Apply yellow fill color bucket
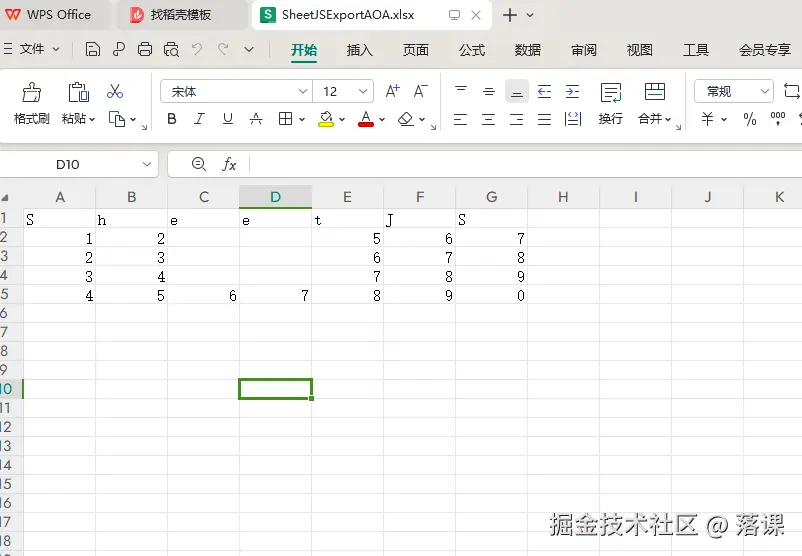The width and height of the screenshot is (802, 556). [x=326, y=119]
